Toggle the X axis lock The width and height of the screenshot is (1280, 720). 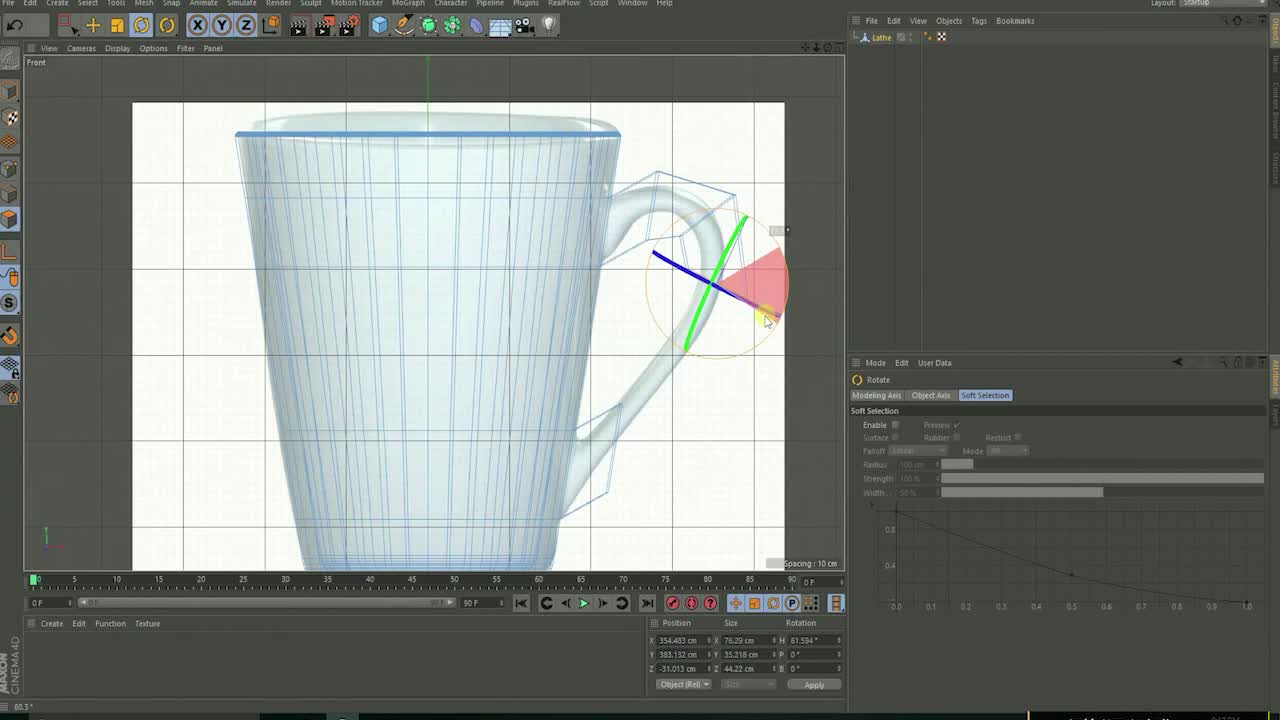(197, 25)
